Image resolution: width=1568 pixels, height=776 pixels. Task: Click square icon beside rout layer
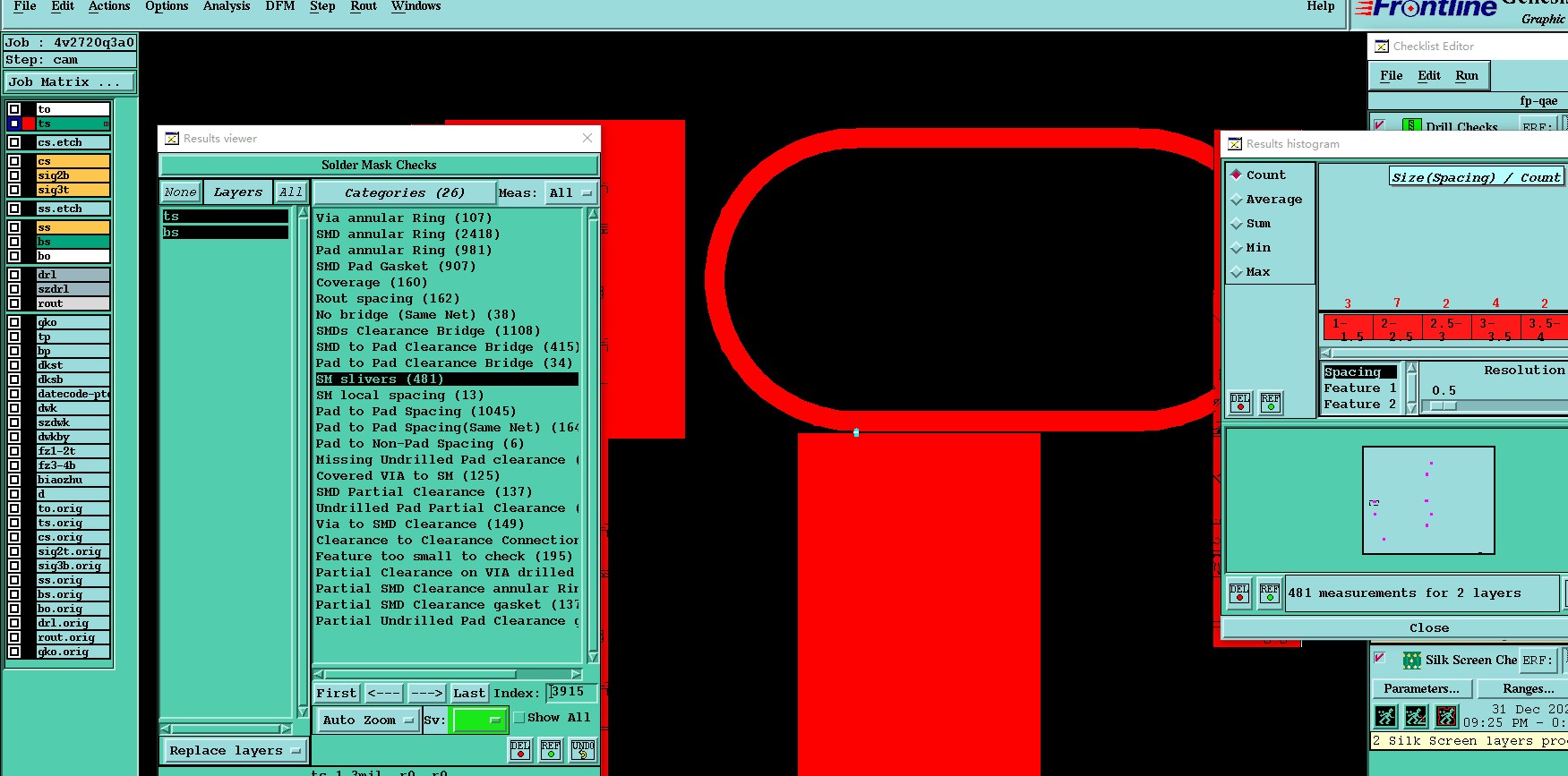point(14,303)
